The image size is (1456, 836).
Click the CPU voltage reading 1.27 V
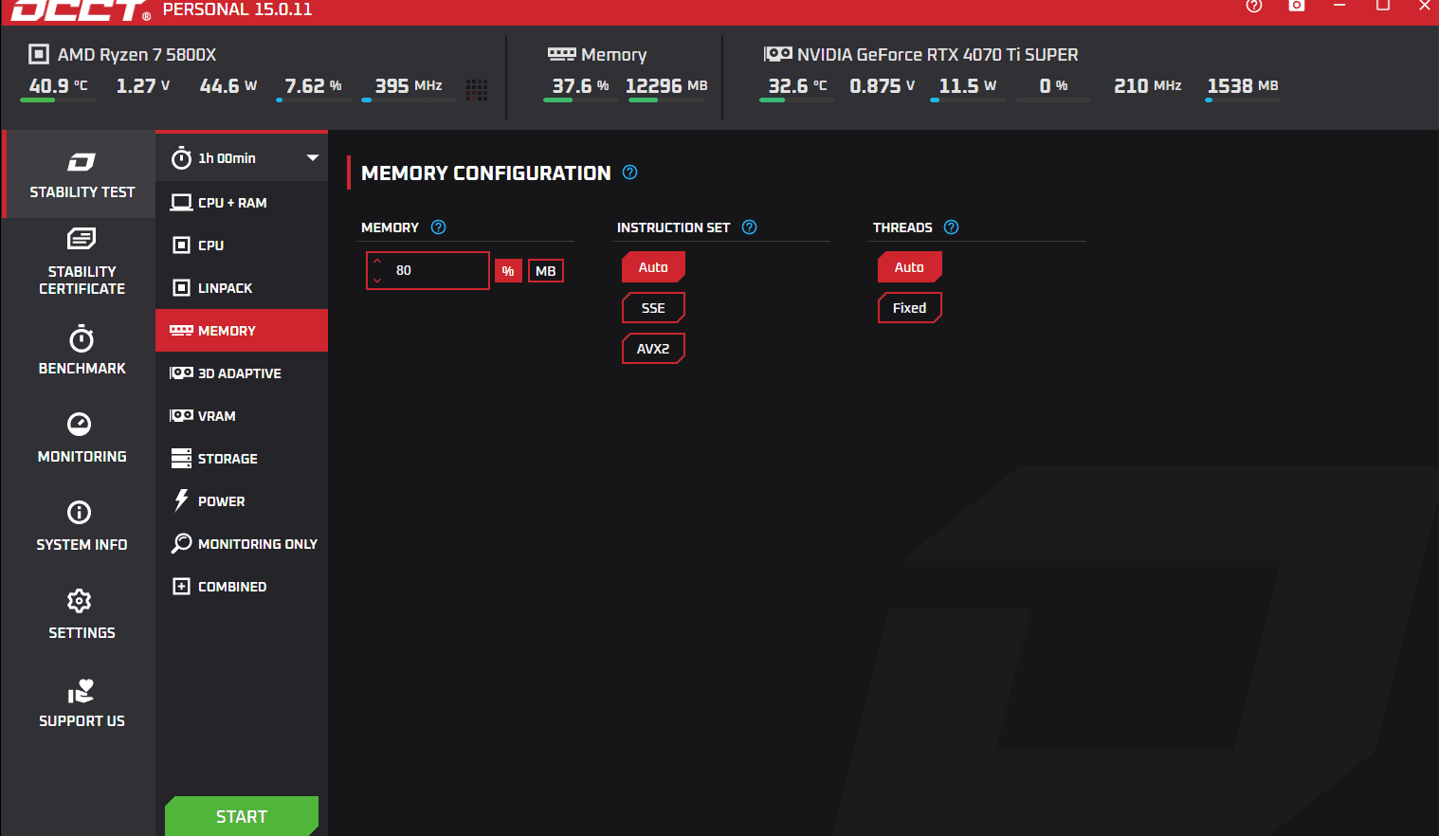pos(143,86)
